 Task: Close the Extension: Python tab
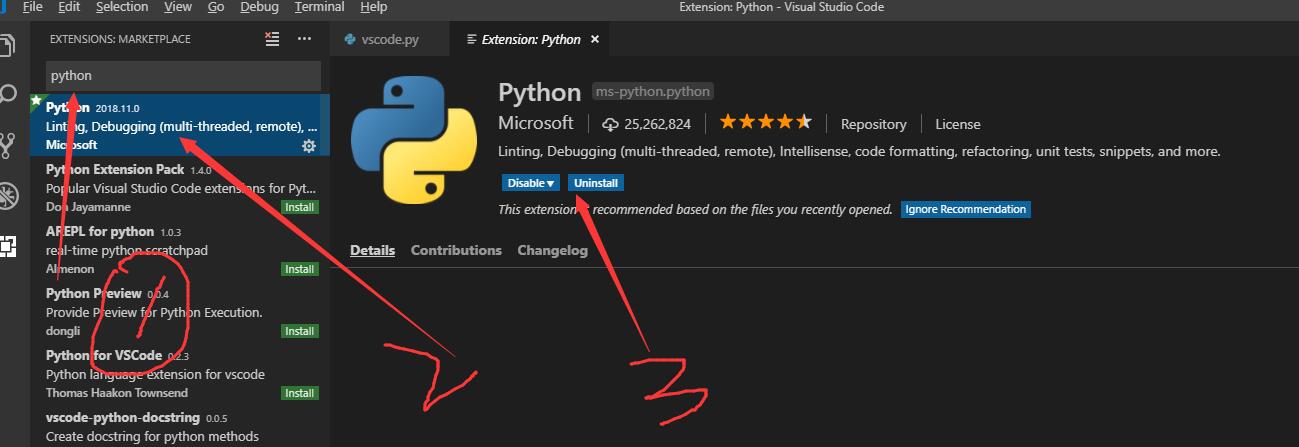(x=595, y=40)
